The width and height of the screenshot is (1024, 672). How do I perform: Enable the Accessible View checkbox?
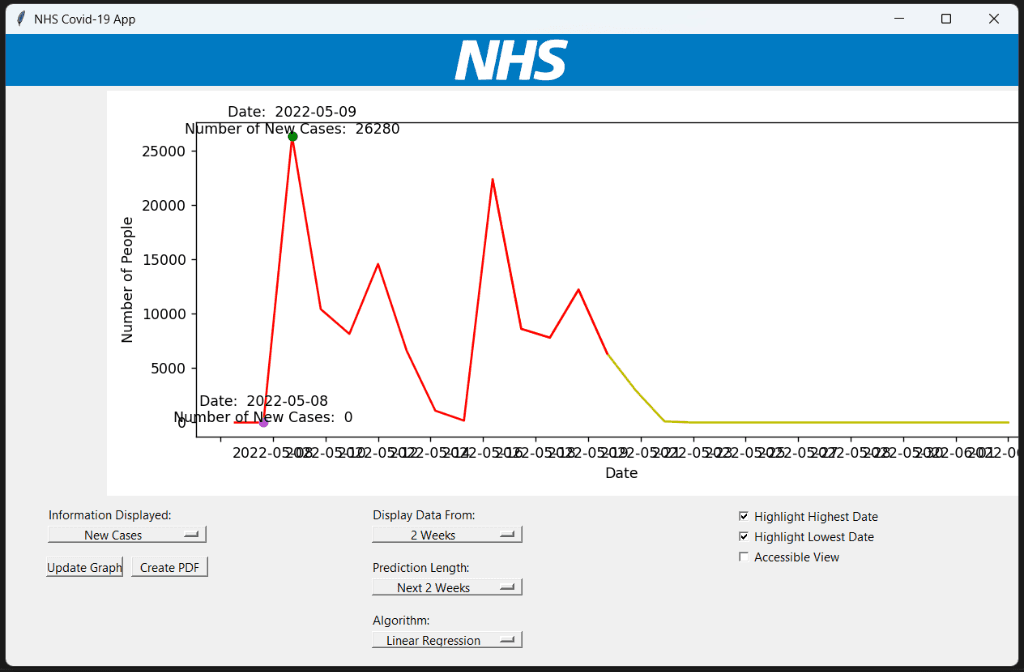click(743, 557)
